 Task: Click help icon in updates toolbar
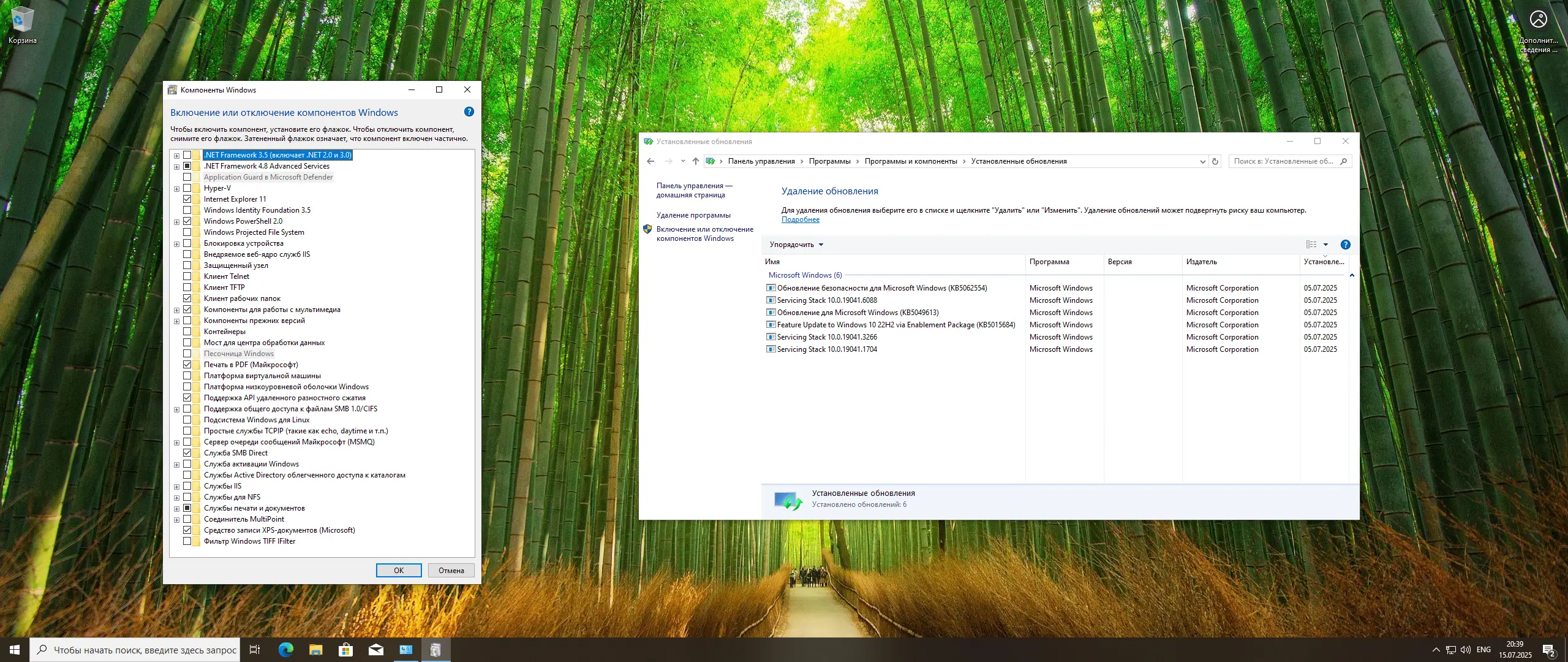tap(1345, 245)
